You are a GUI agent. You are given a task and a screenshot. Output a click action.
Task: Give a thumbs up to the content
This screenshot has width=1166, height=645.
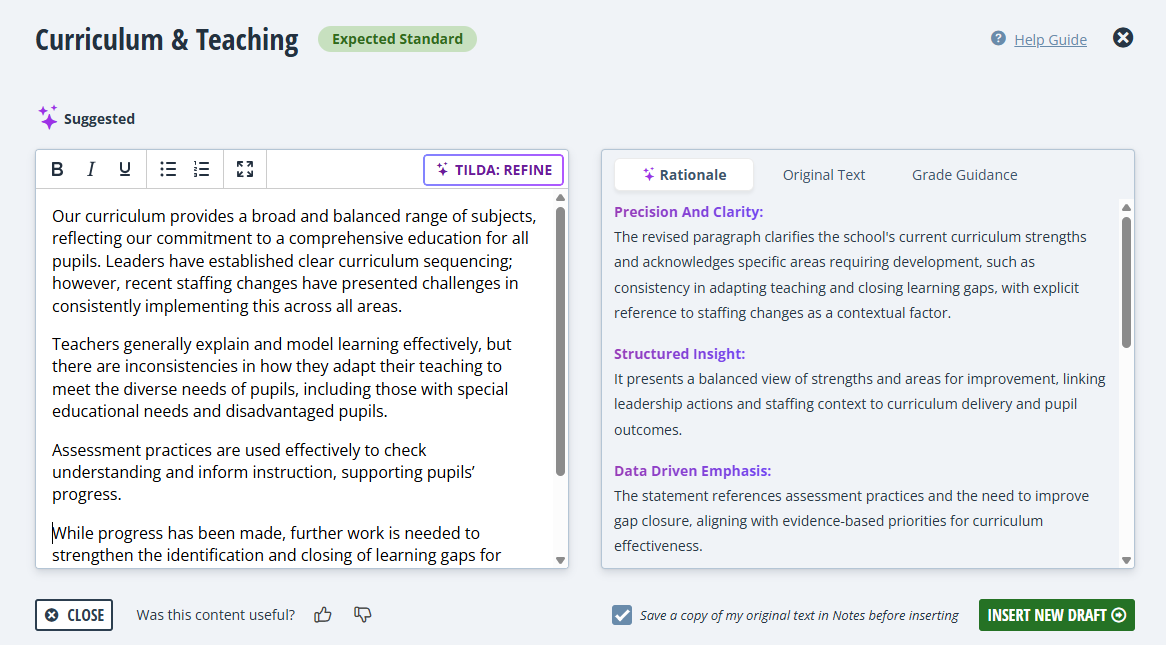pos(322,615)
